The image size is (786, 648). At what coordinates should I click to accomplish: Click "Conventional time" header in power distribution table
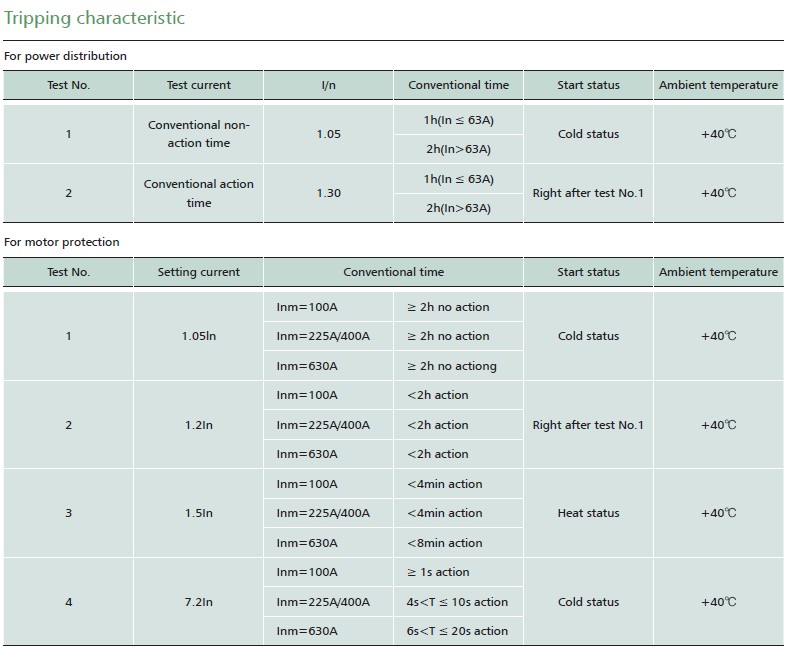459,85
